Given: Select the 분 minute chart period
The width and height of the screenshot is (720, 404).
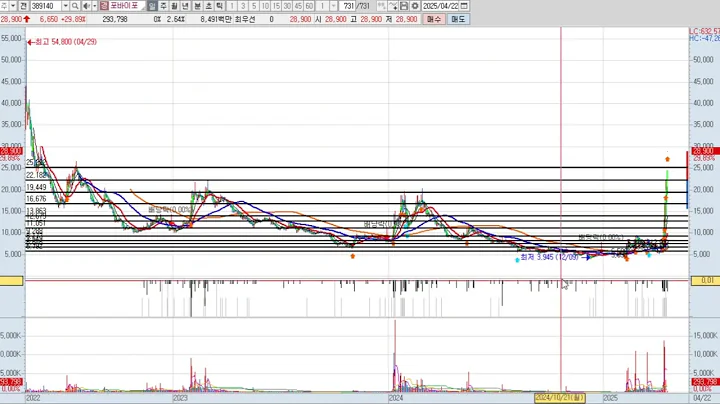Looking at the screenshot, I should [197, 6].
